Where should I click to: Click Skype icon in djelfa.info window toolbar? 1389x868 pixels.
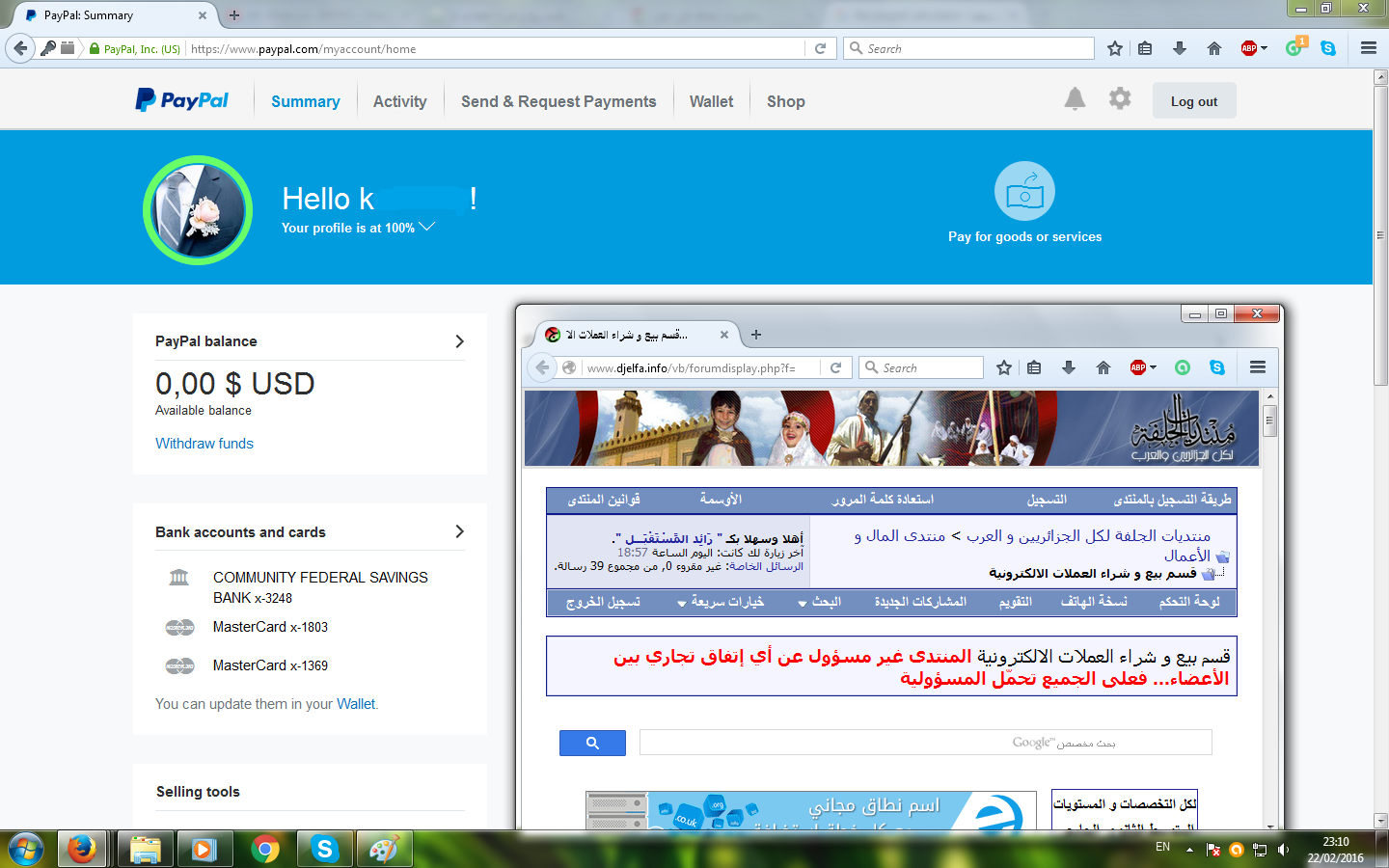point(1217,367)
